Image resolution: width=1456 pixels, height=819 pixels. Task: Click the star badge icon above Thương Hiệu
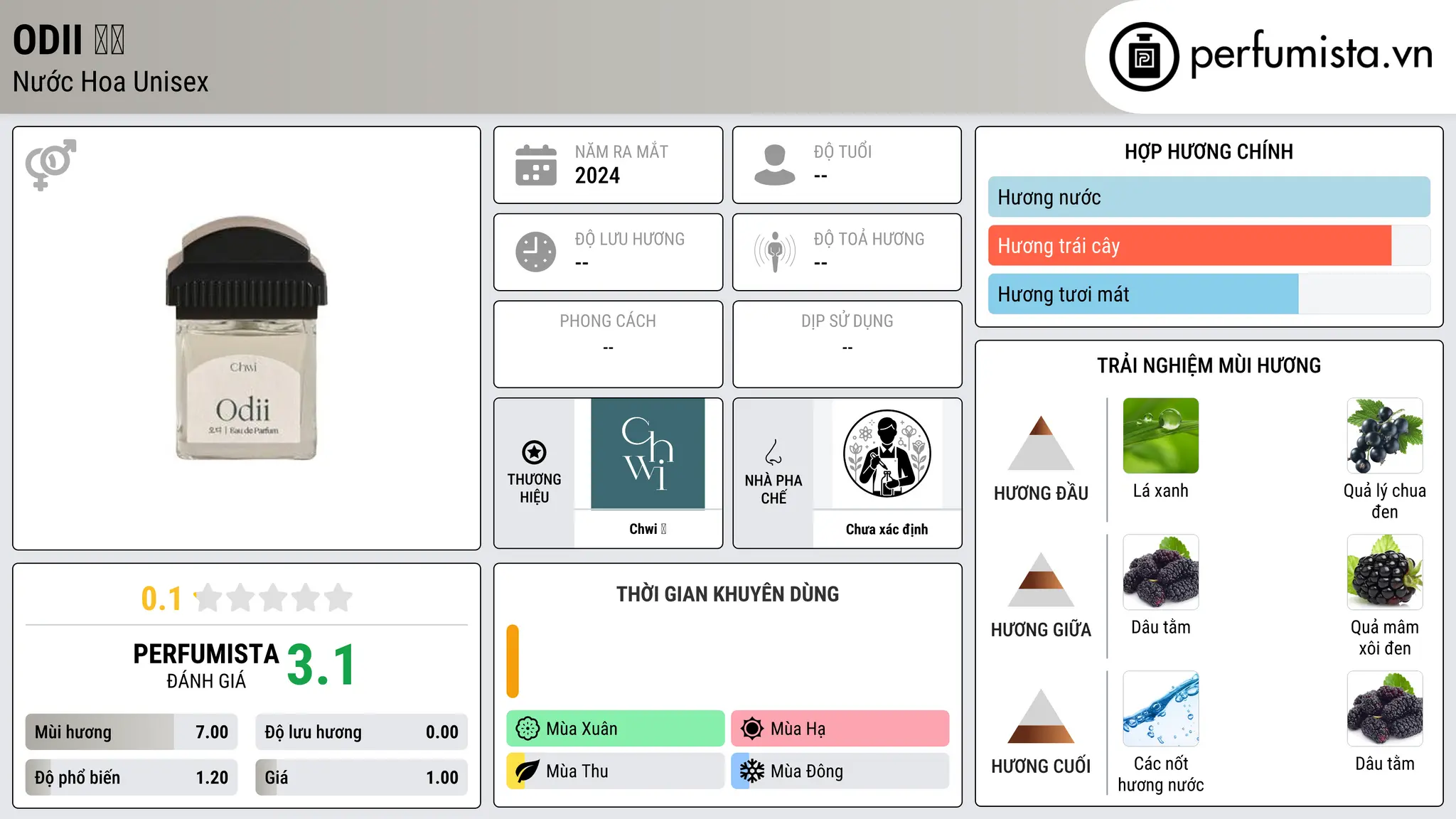click(534, 452)
